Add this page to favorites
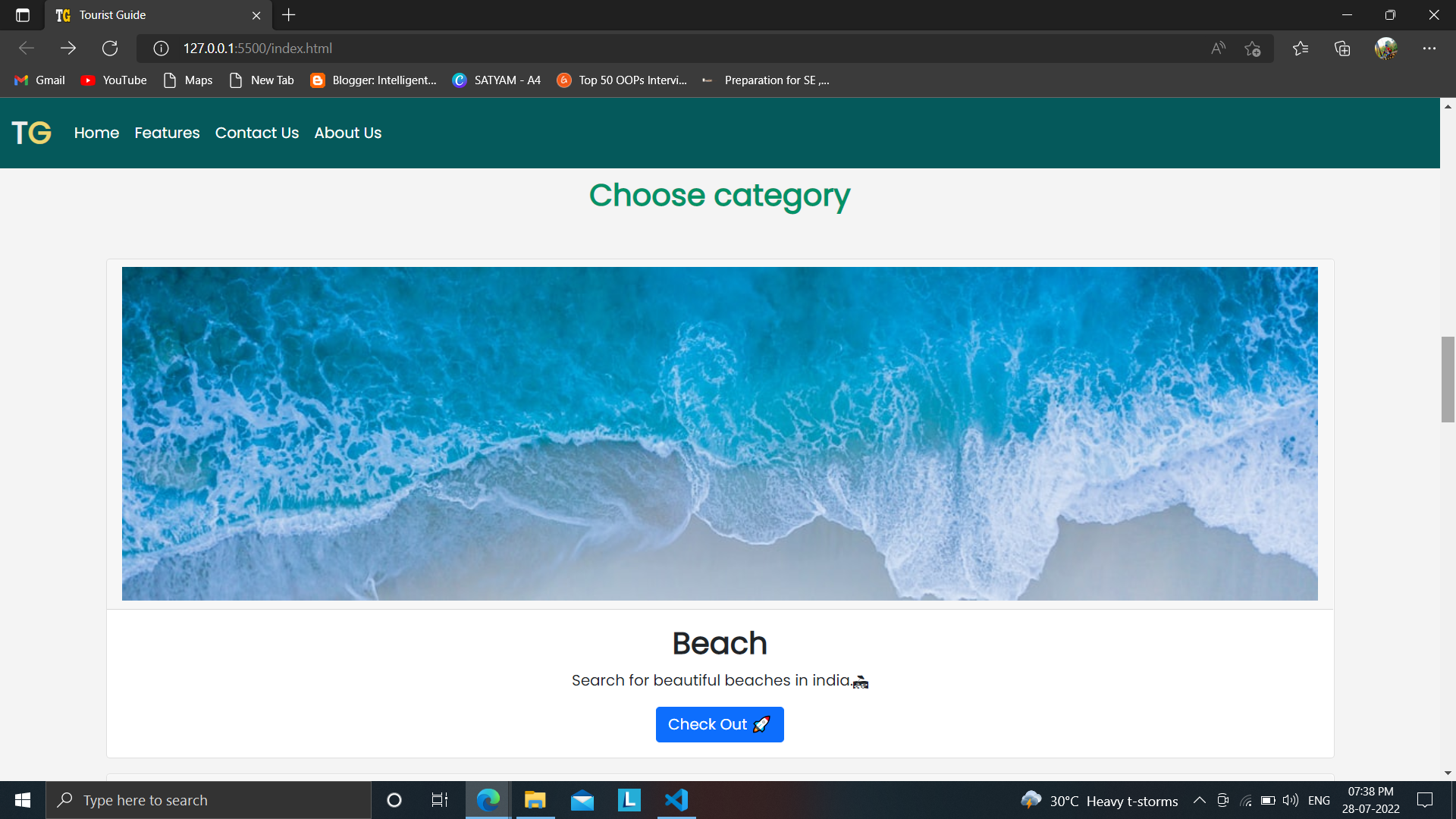 coord(1253,48)
